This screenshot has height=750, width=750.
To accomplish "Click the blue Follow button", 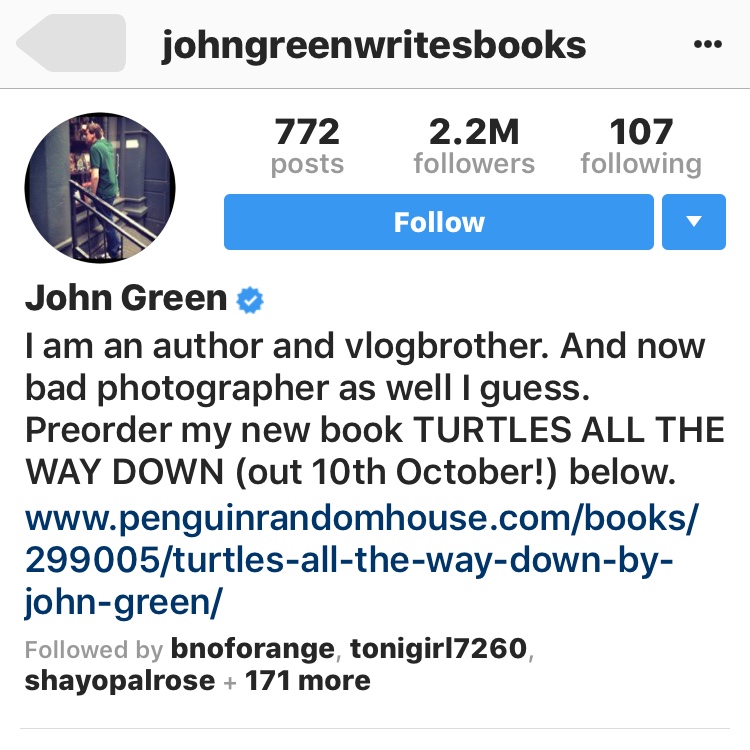I will tap(439, 222).
